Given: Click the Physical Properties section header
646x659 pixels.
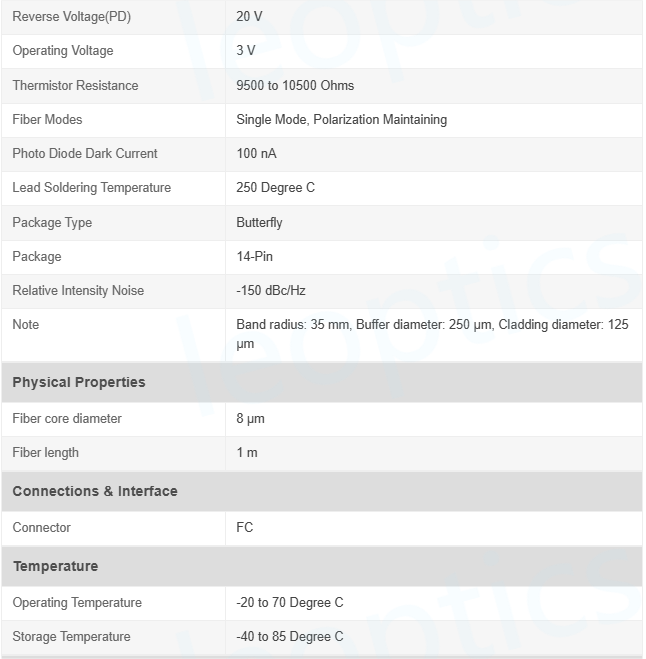Looking at the screenshot, I should point(79,382).
